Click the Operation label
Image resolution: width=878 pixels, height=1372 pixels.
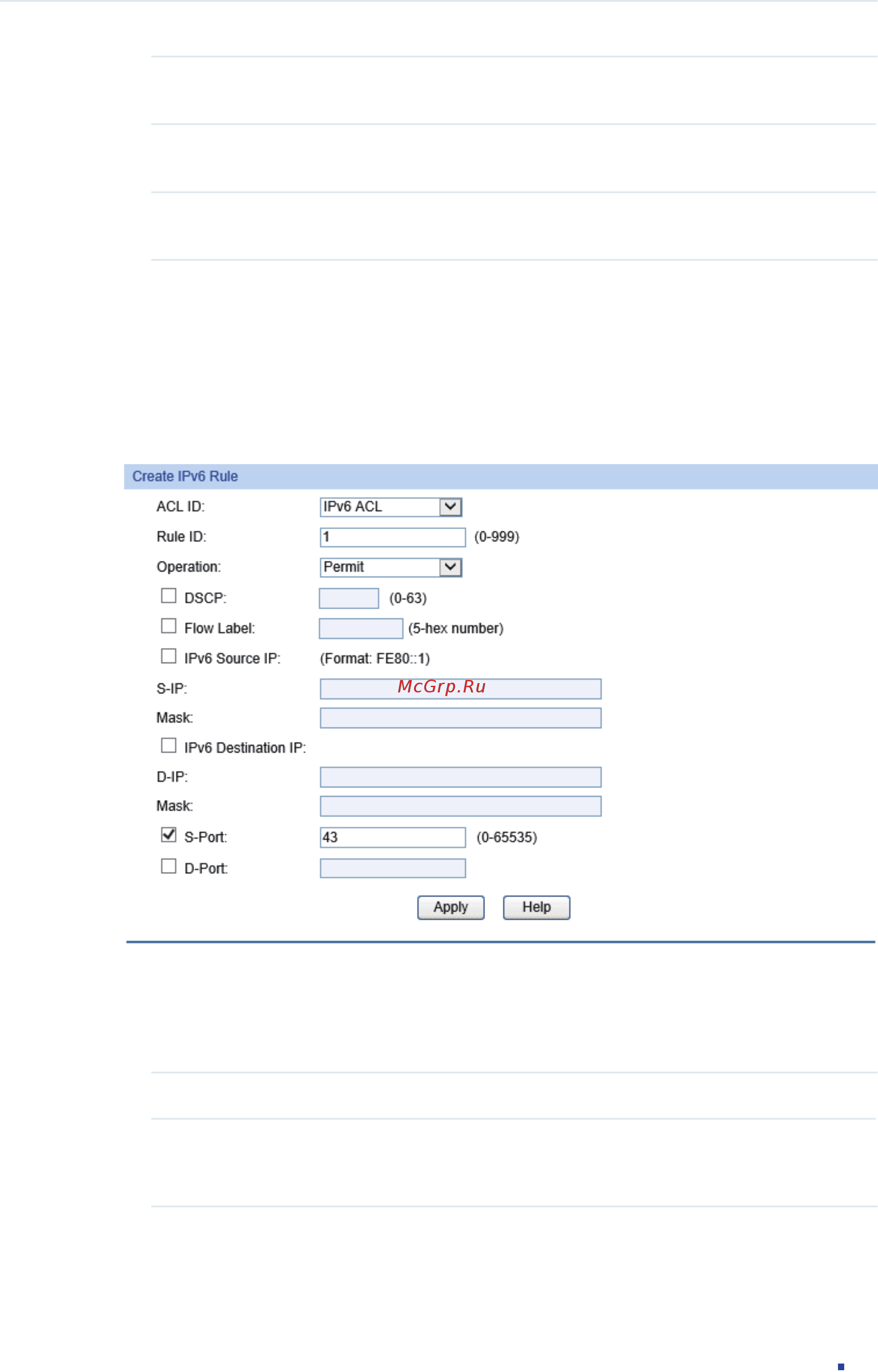188,567
